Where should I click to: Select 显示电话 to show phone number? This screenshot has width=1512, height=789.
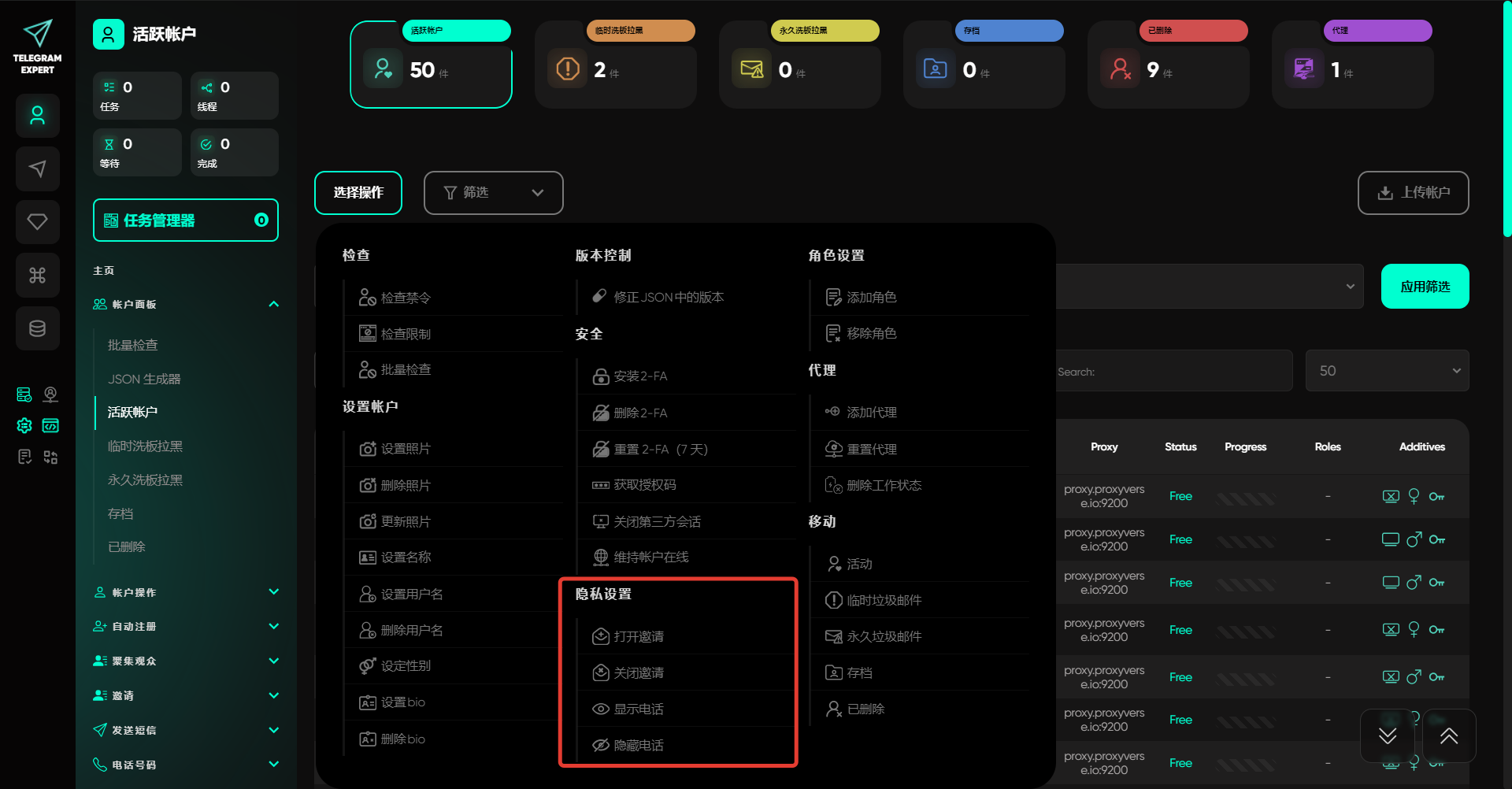638,709
